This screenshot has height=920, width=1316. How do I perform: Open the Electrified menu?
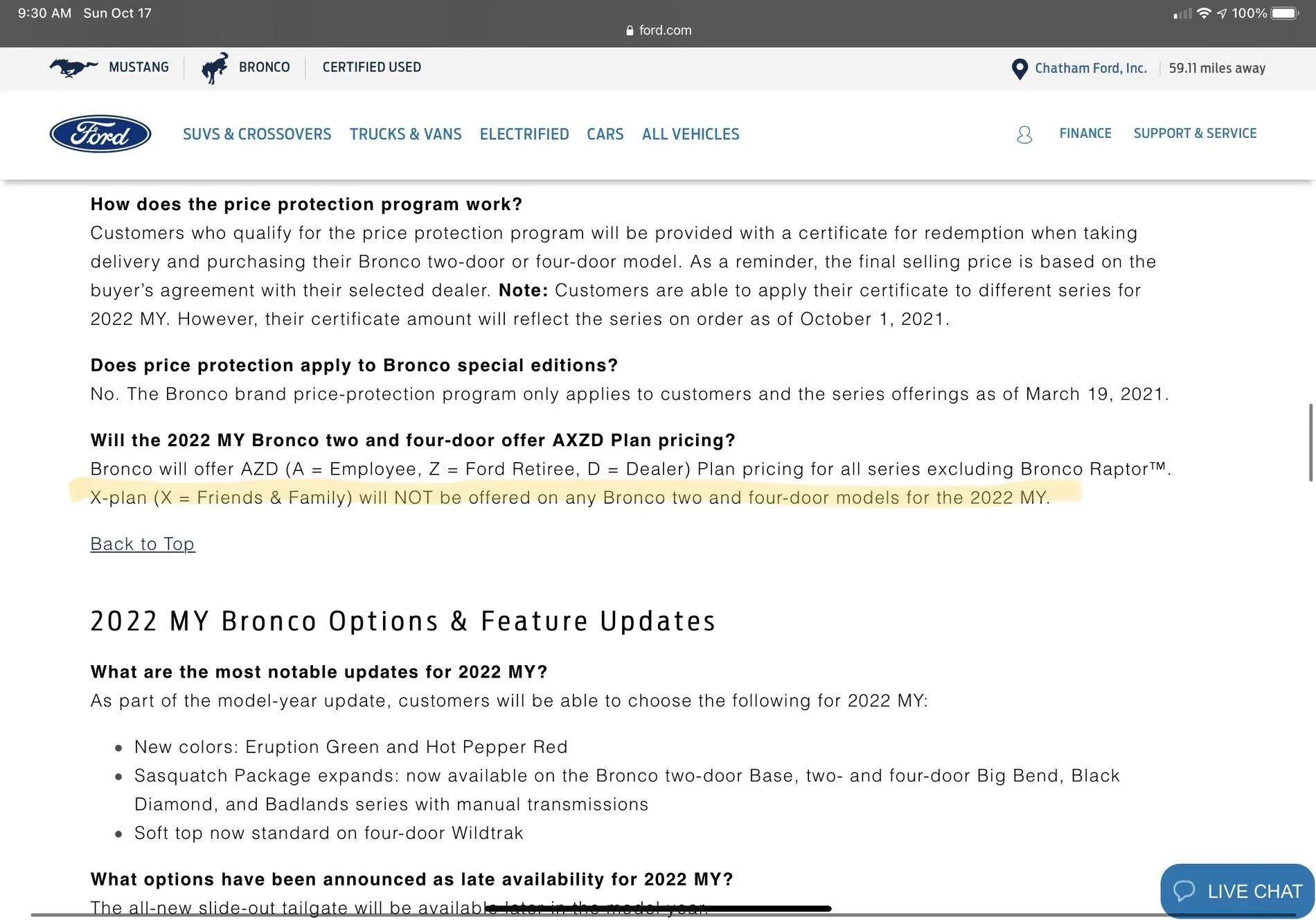[x=524, y=134]
